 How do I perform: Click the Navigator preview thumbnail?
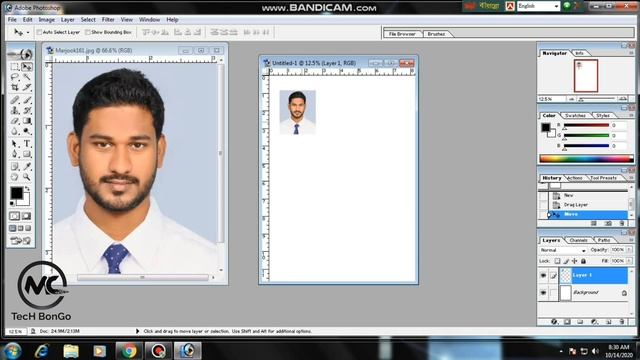pos(586,76)
